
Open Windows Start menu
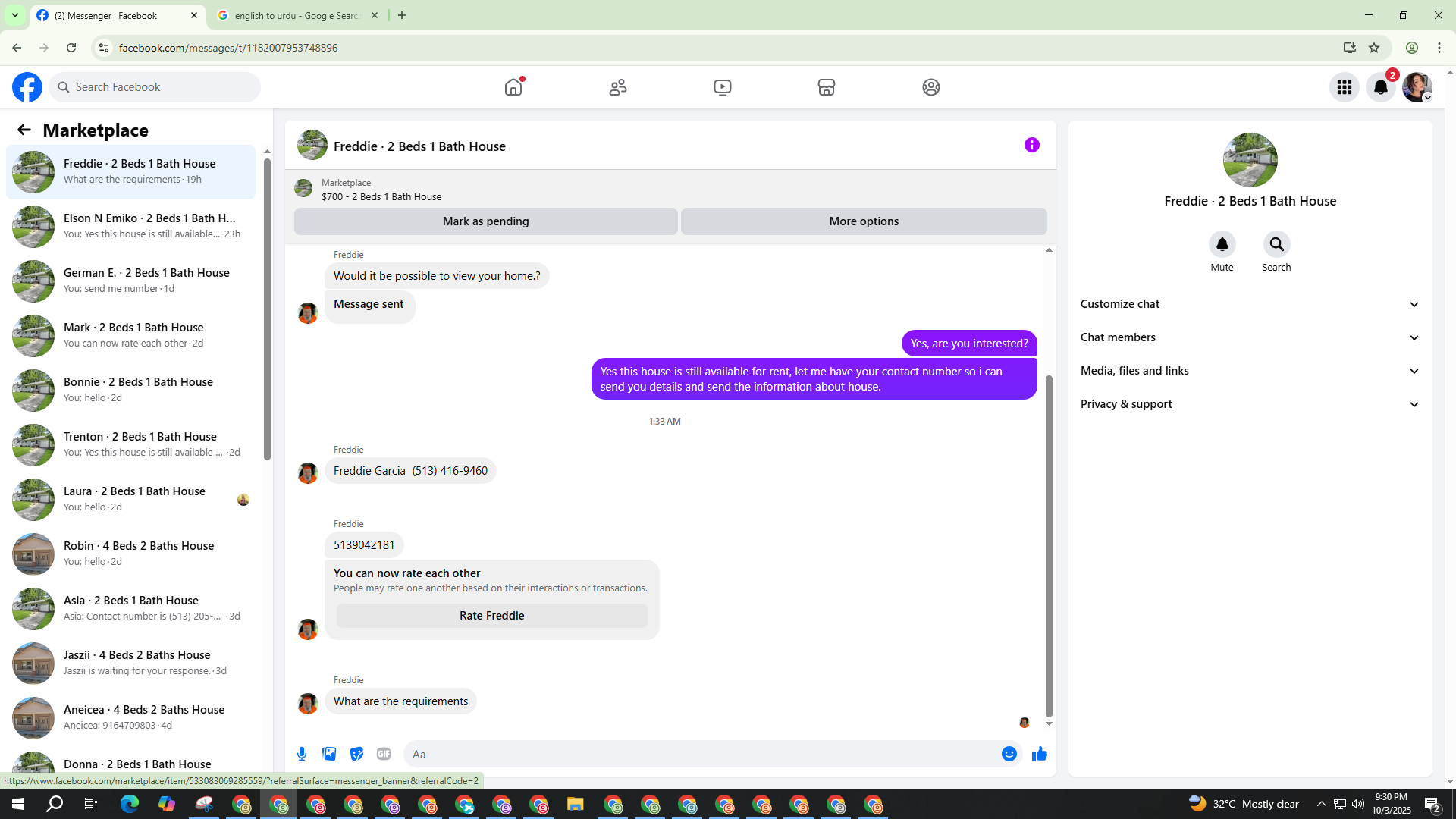tap(18, 804)
